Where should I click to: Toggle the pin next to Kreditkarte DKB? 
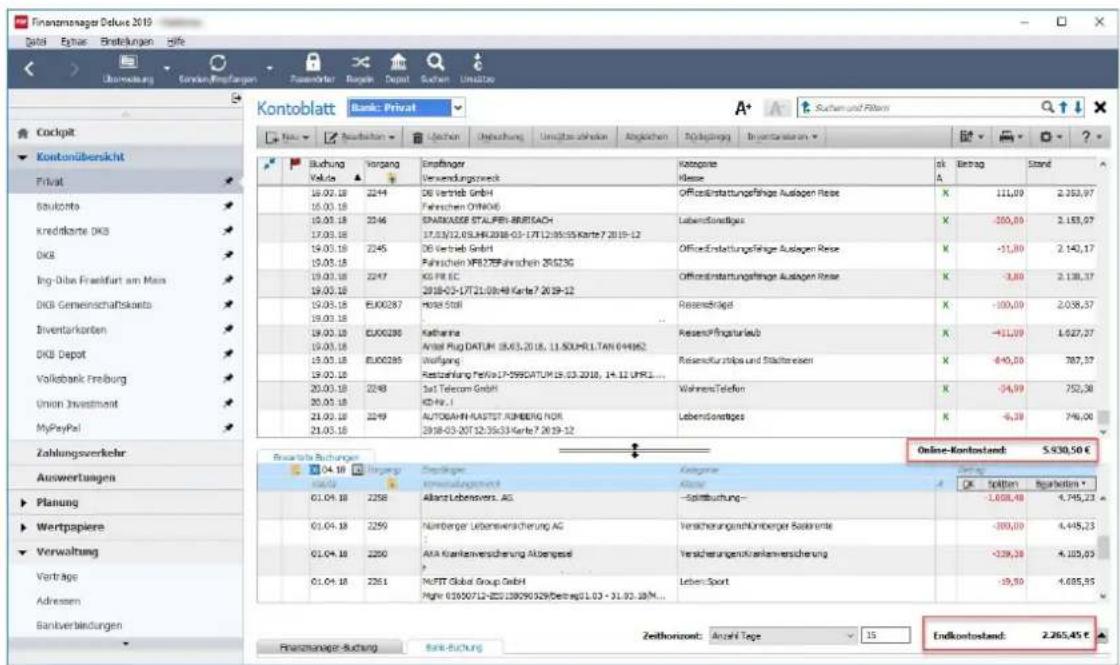pos(228,231)
